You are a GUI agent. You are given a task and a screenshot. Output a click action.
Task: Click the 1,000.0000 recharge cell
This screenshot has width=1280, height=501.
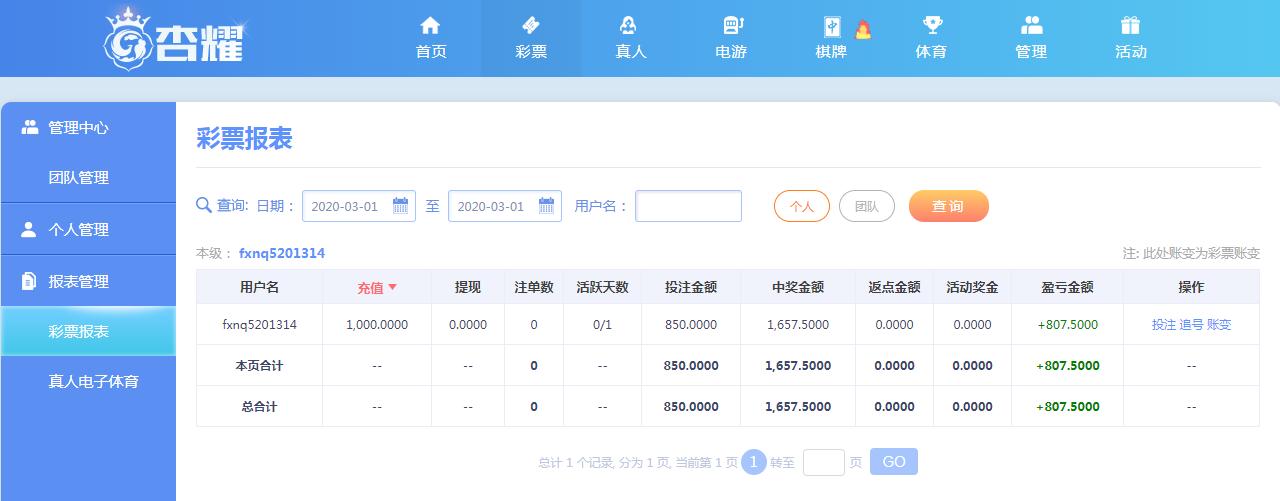point(377,325)
